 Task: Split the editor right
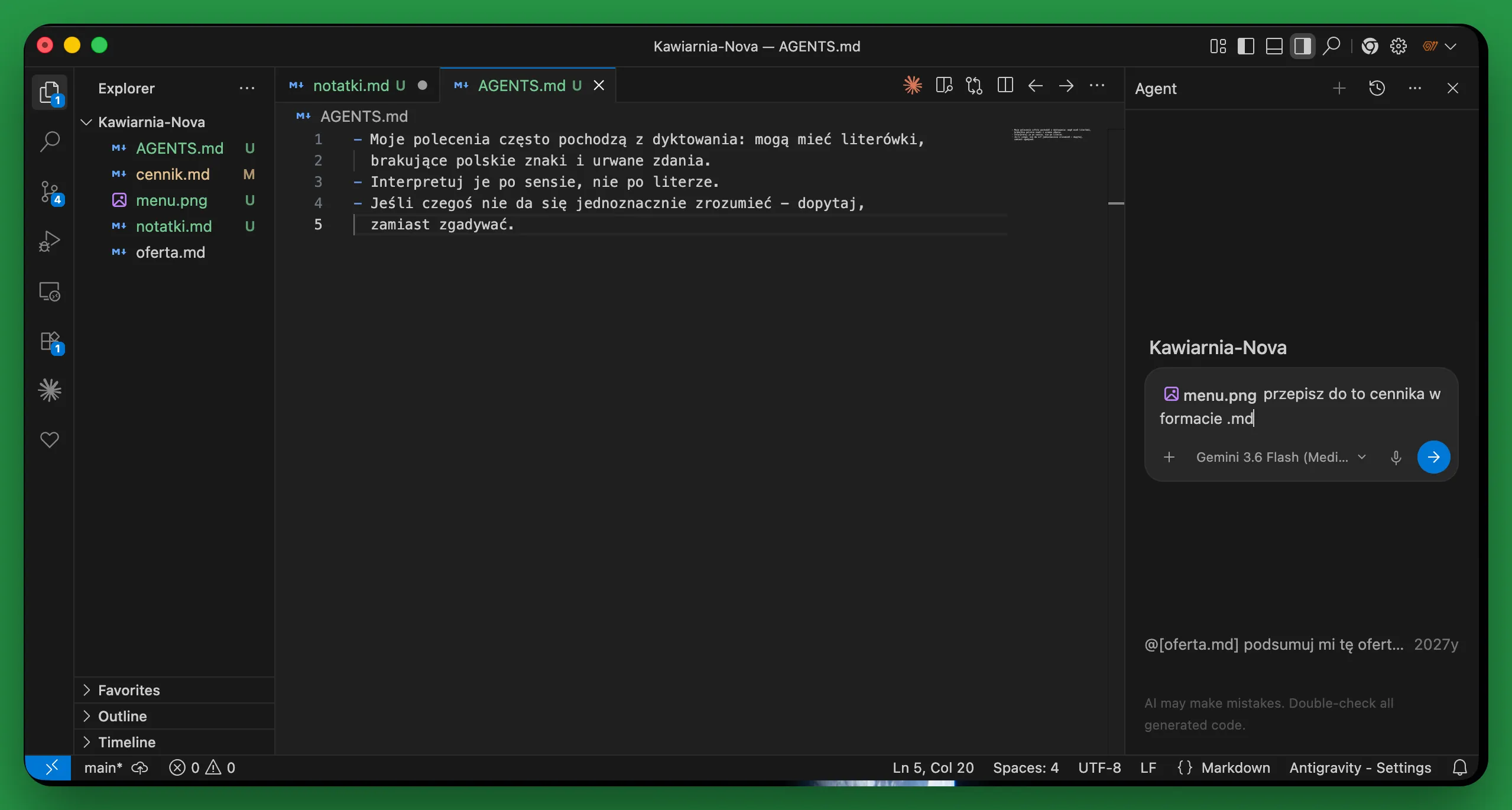click(x=1005, y=86)
